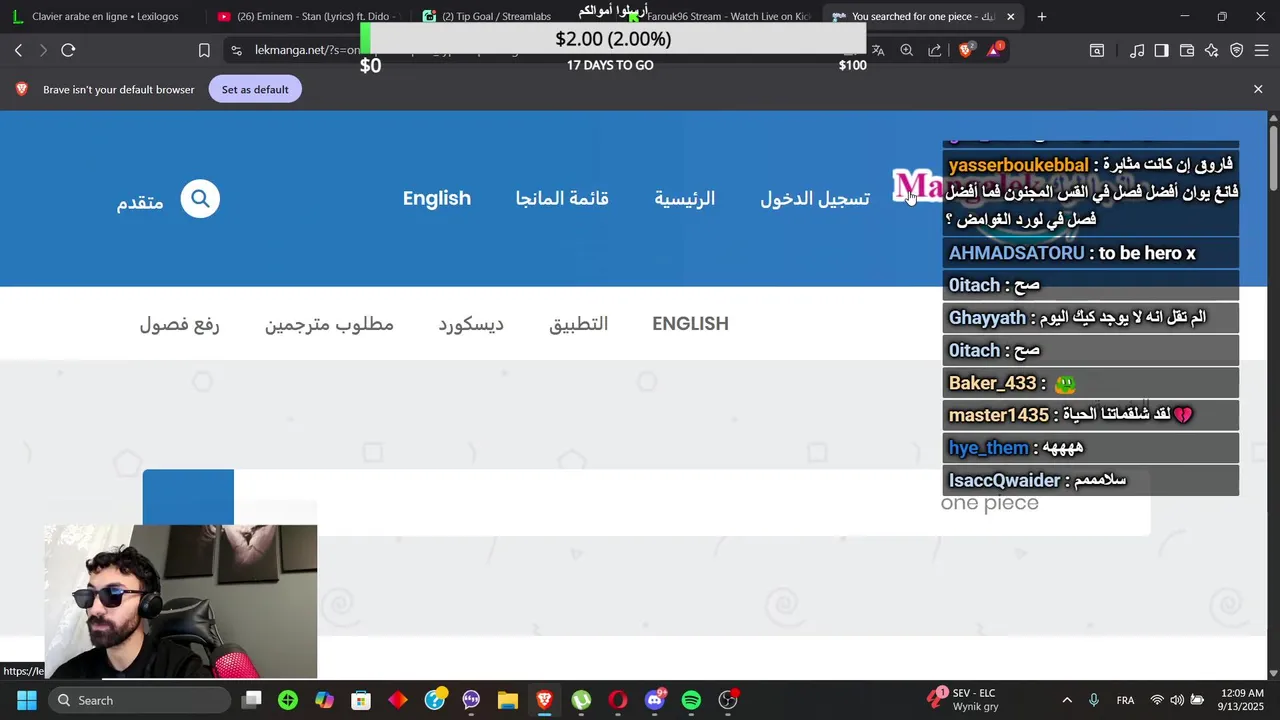Image resolution: width=1280 pixels, height=720 pixels.
Task: Open قائمة المانجا manga list
Action: pos(562,198)
